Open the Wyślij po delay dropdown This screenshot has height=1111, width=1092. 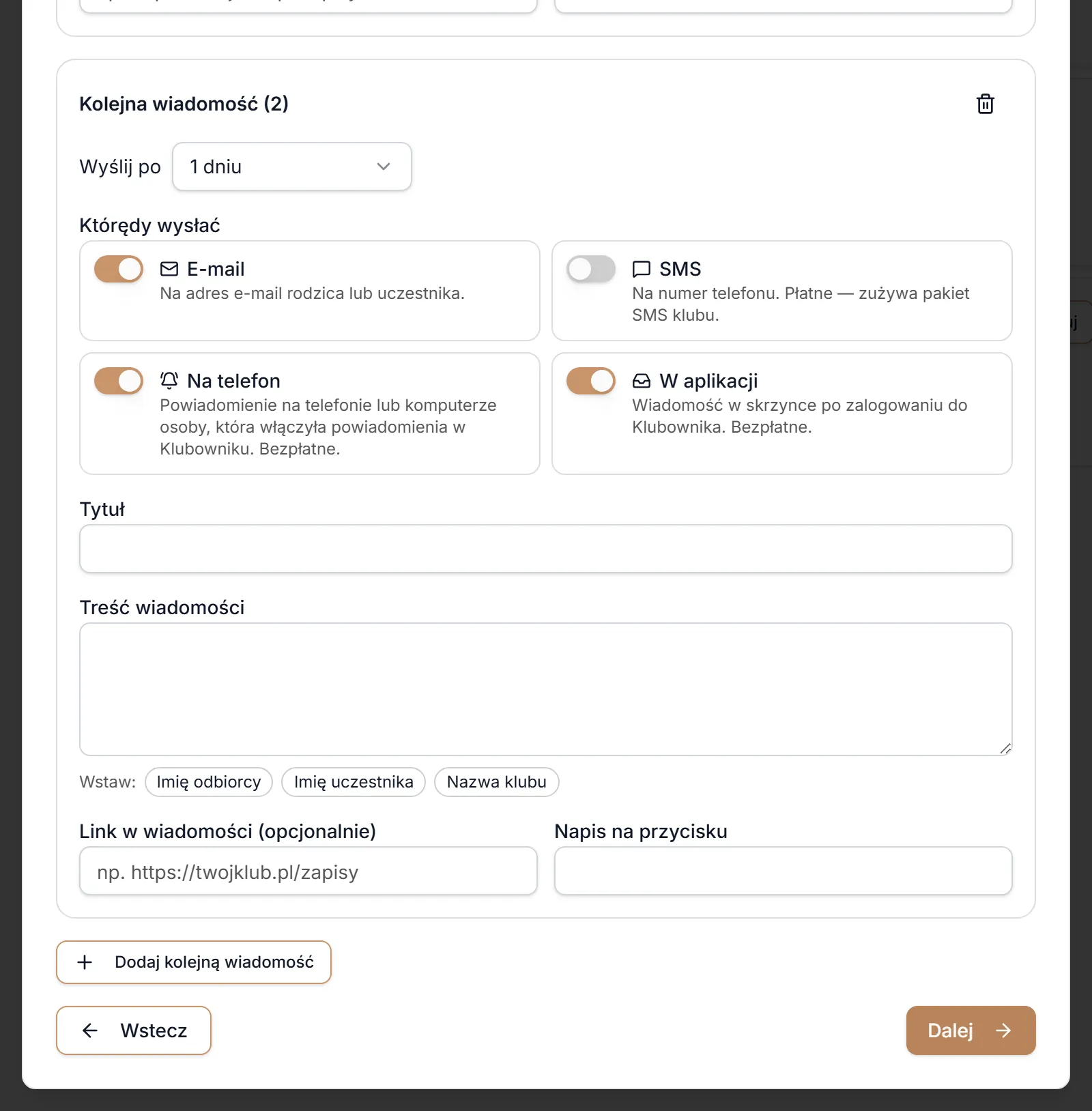click(x=292, y=167)
